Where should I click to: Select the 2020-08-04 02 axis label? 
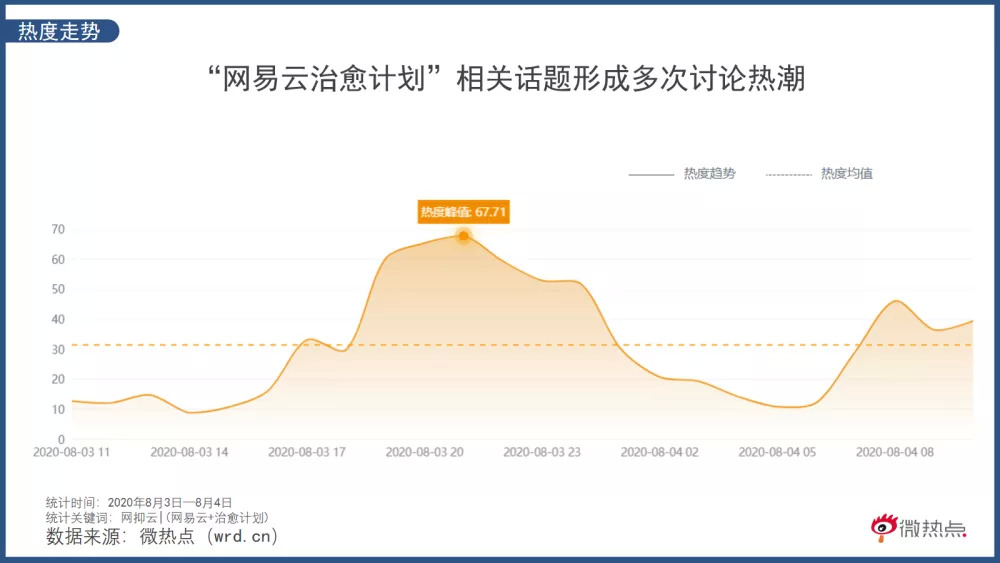point(659,452)
